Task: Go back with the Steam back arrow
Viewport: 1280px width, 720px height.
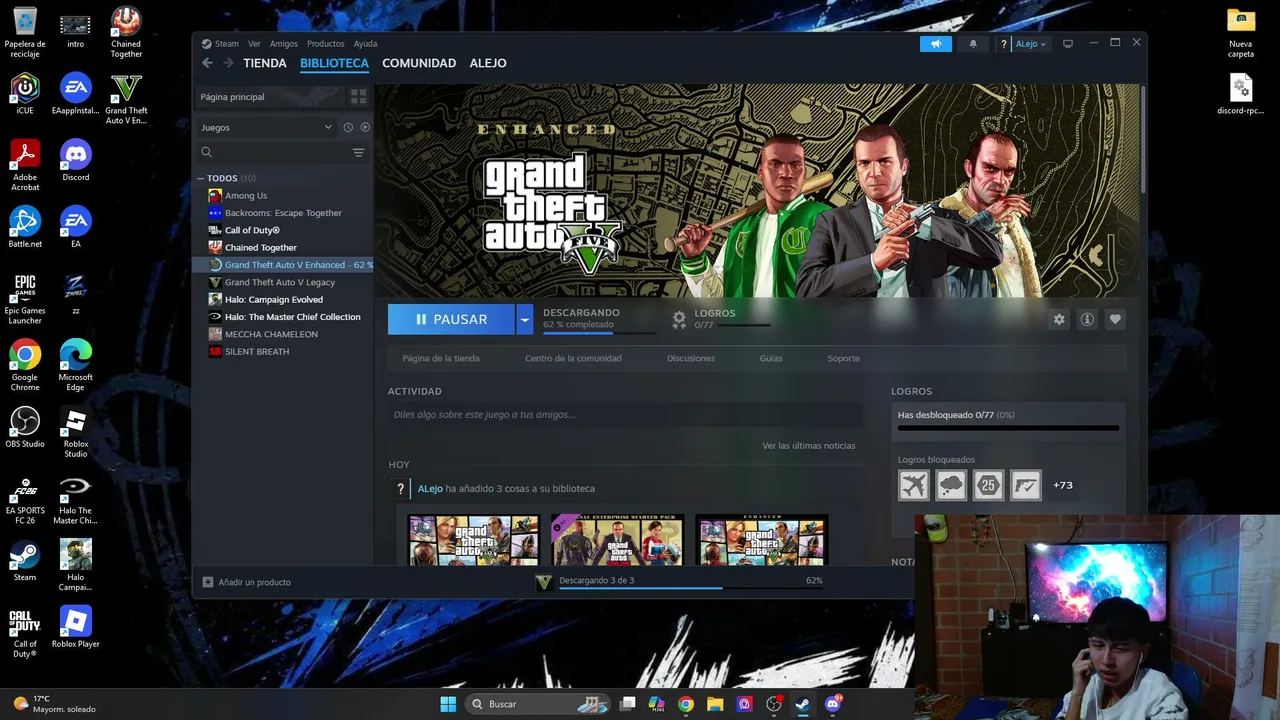Action: [207, 63]
